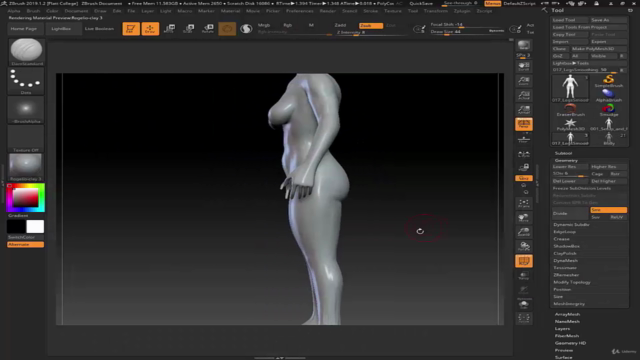
Task: Click the Transp transparency icon
Action: coord(524,276)
